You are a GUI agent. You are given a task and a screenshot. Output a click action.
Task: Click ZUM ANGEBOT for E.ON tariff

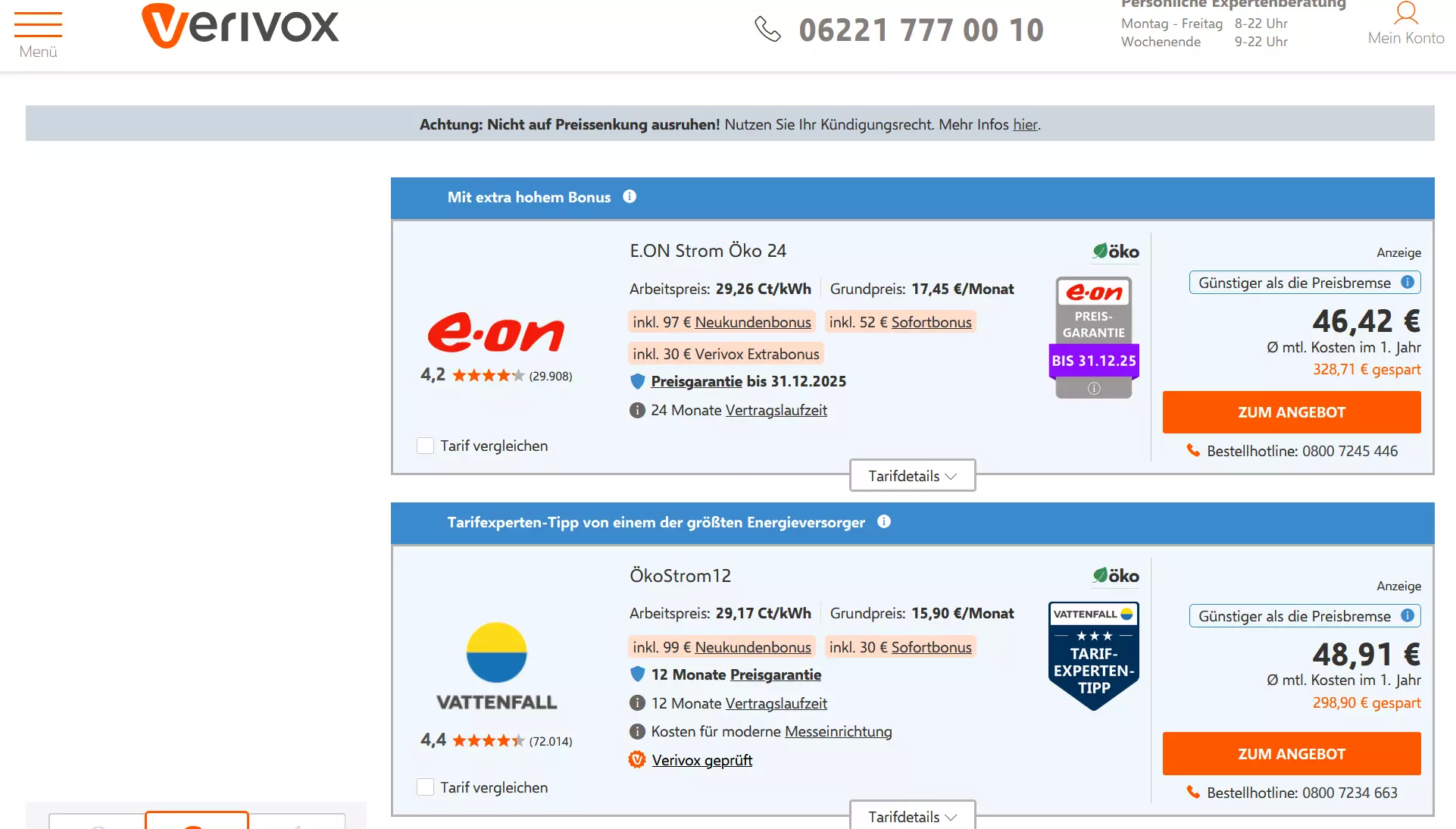click(1292, 412)
